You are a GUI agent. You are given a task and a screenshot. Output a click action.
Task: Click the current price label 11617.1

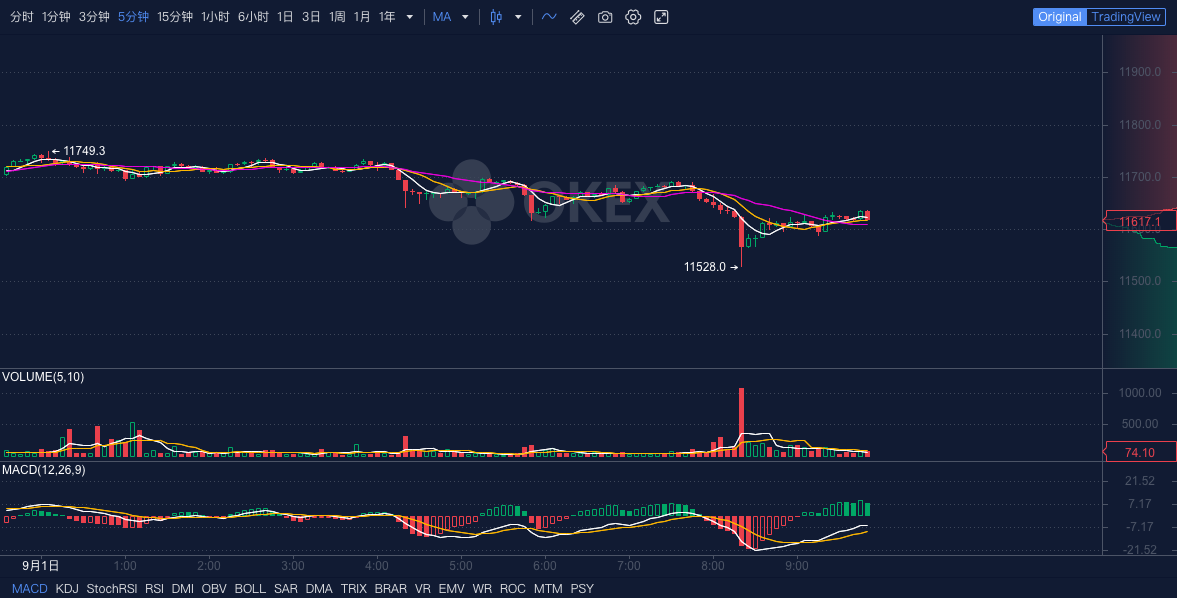click(1139, 221)
